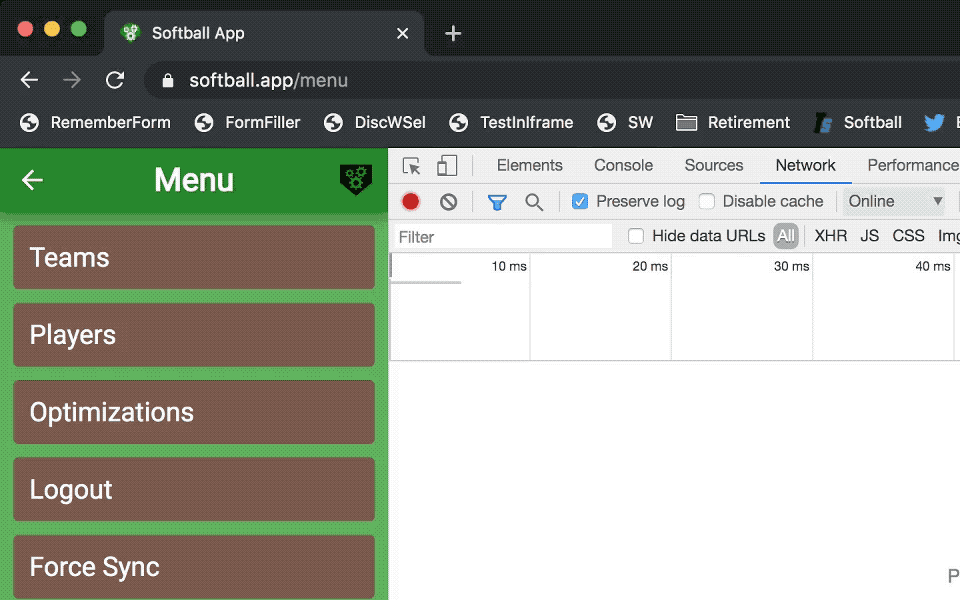Click the address bar URL
This screenshot has height=600, width=960.
tap(268, 80)
